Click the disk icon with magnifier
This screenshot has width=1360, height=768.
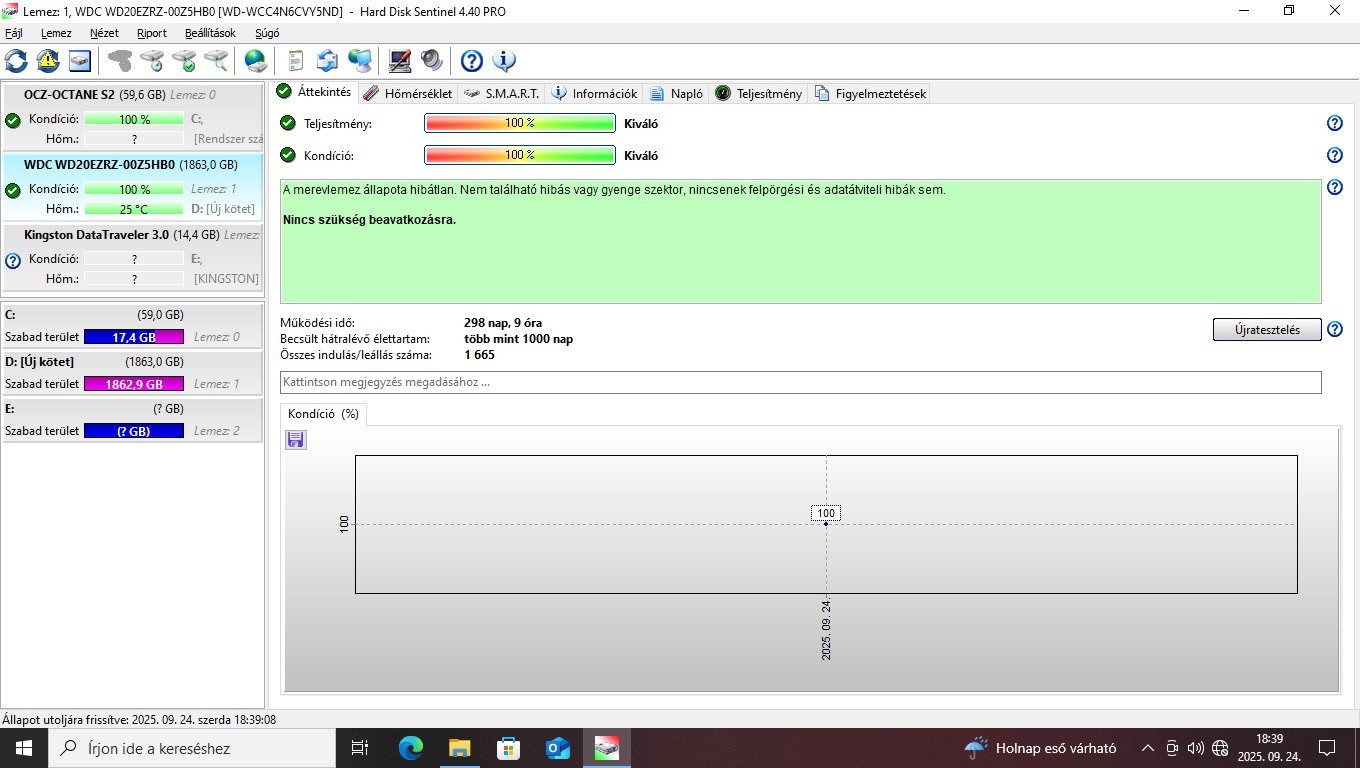click(x=216, y=61)
